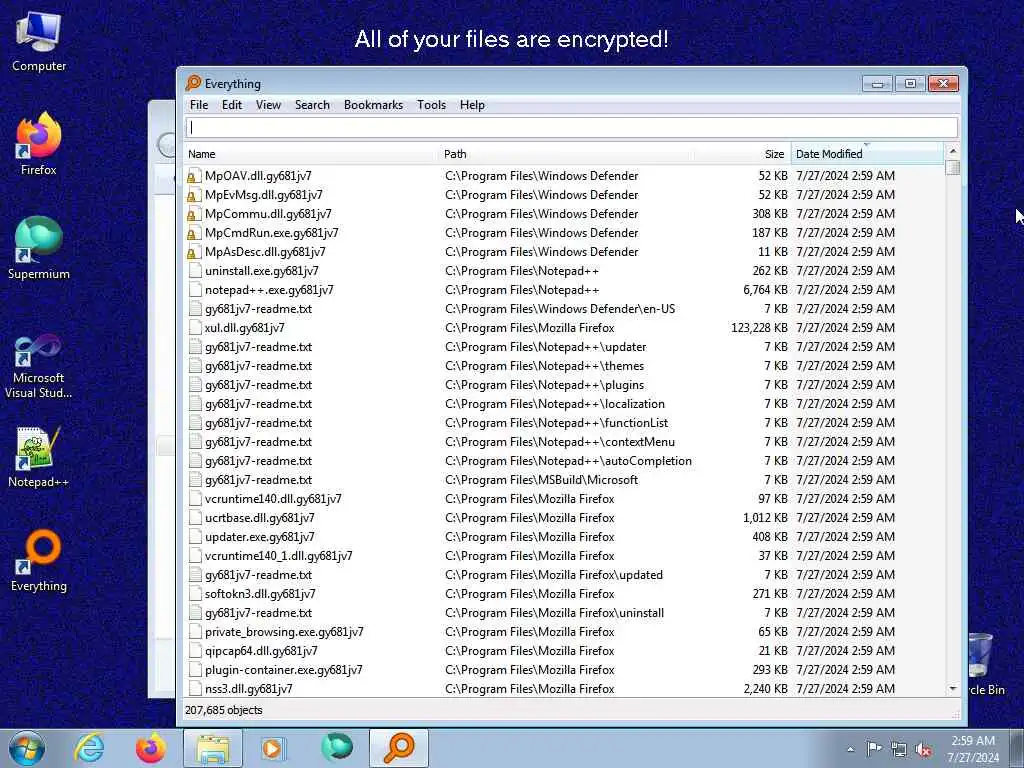This screenshot has width=1024, height=768.
Task: Select the file vcruntime140.dll.gy681jv7
Action: 273,499
